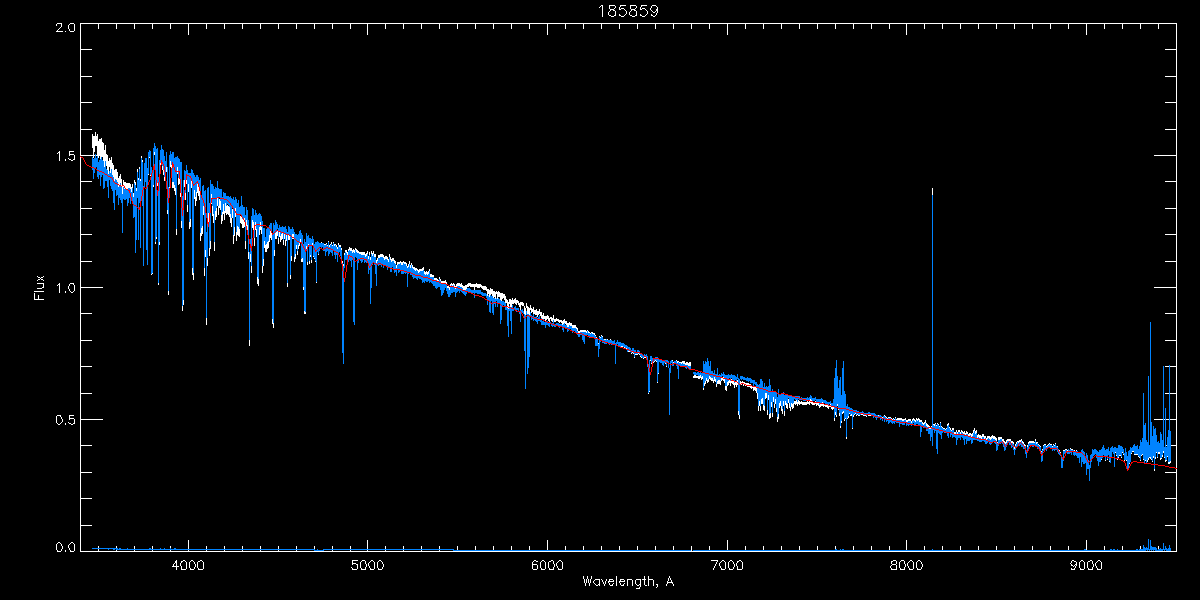Click the 0.5 y-axis tick label
This screenshot has height=600, width=1200.
(66, 418)
